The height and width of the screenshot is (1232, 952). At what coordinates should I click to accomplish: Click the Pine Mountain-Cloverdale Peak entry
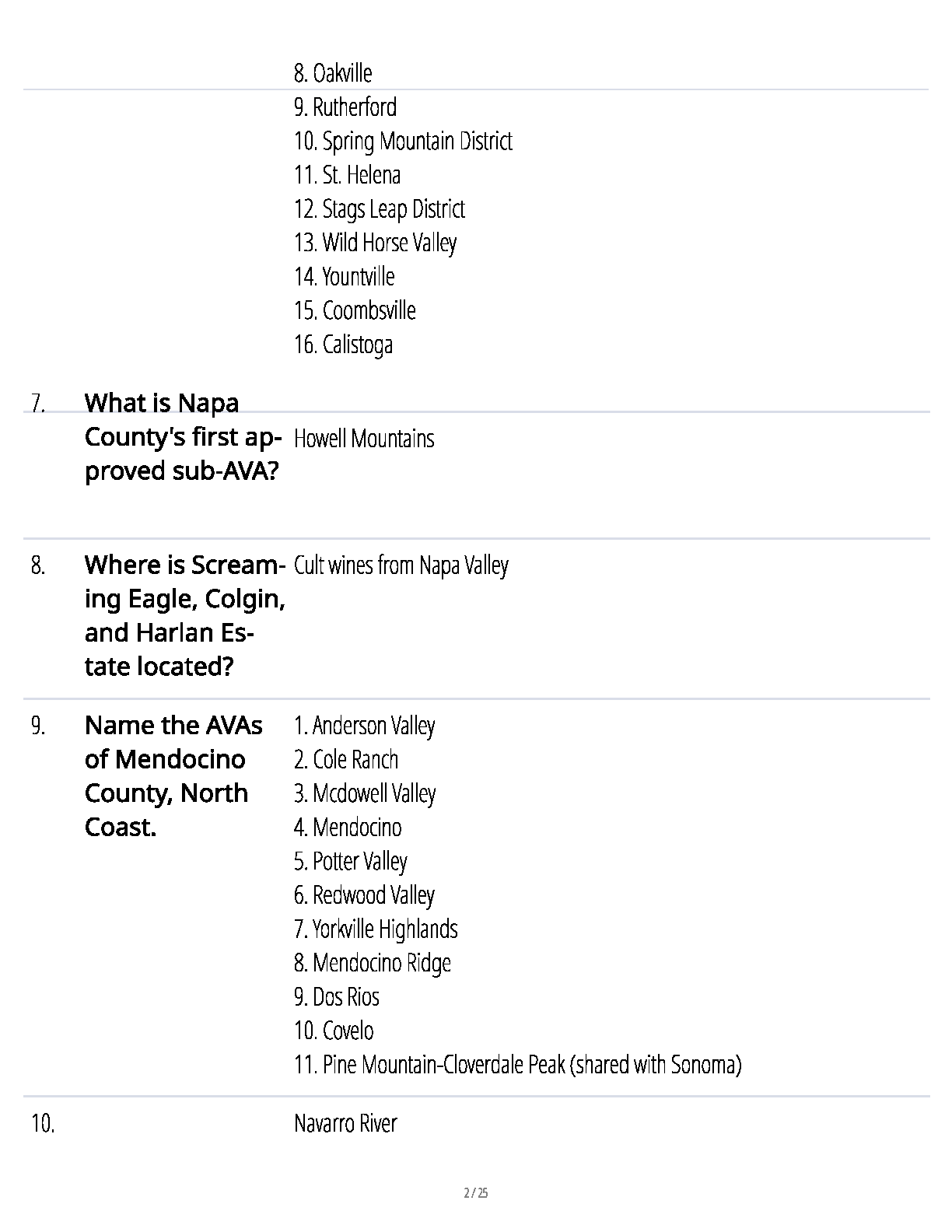pyautogui.click(x=517, y=1065)
